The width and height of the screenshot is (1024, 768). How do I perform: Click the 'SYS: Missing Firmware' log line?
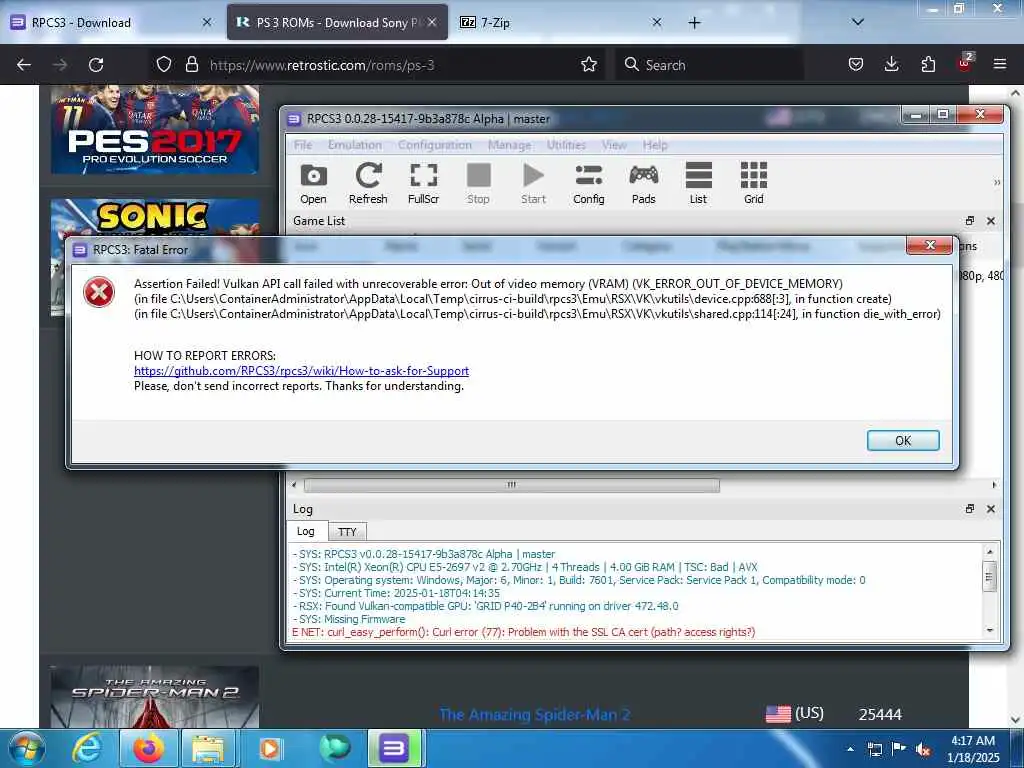tap(349, 619)
